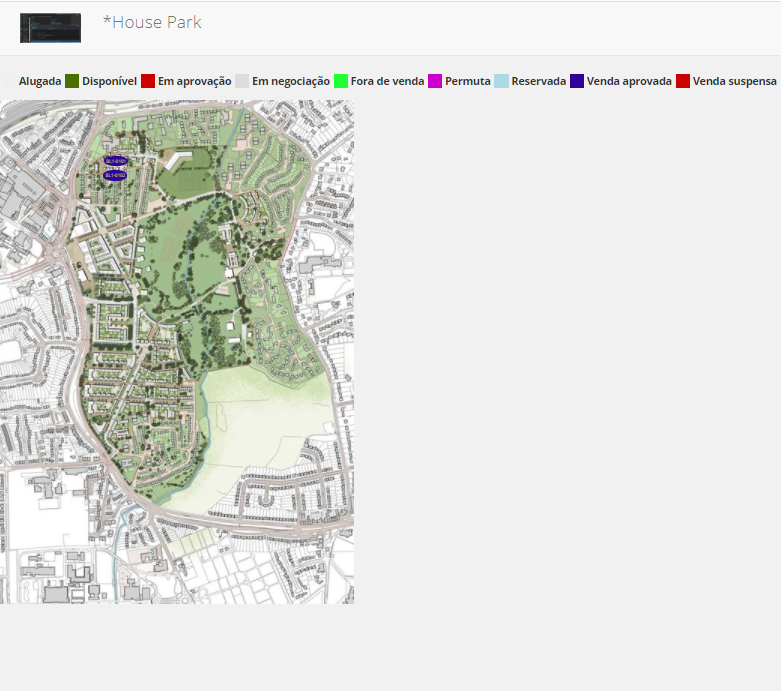Click the Em negociação legend label
781x691 pixels.
pyautogui.click(x=291, y=81)
